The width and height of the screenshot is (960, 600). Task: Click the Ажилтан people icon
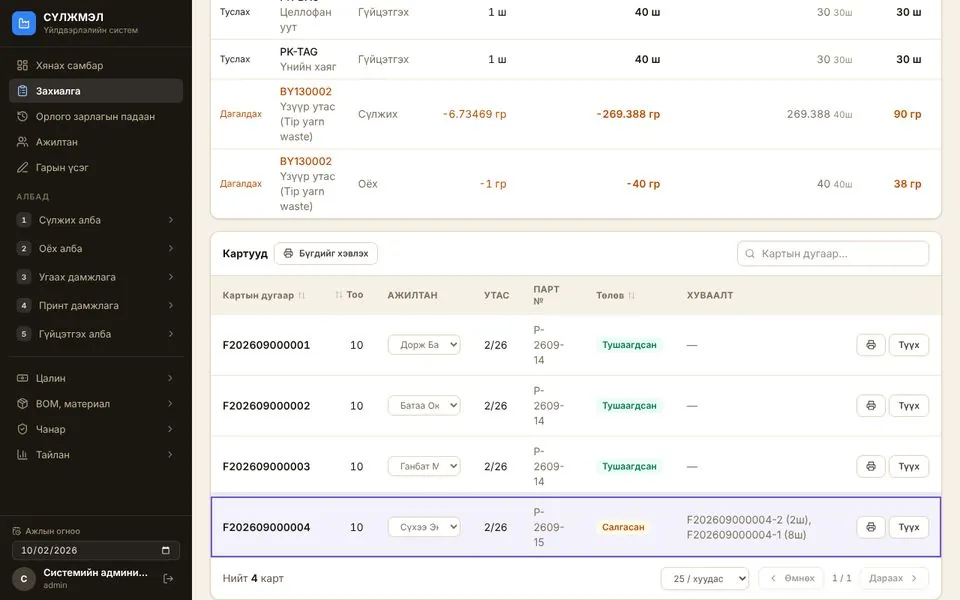pos(23,142)
